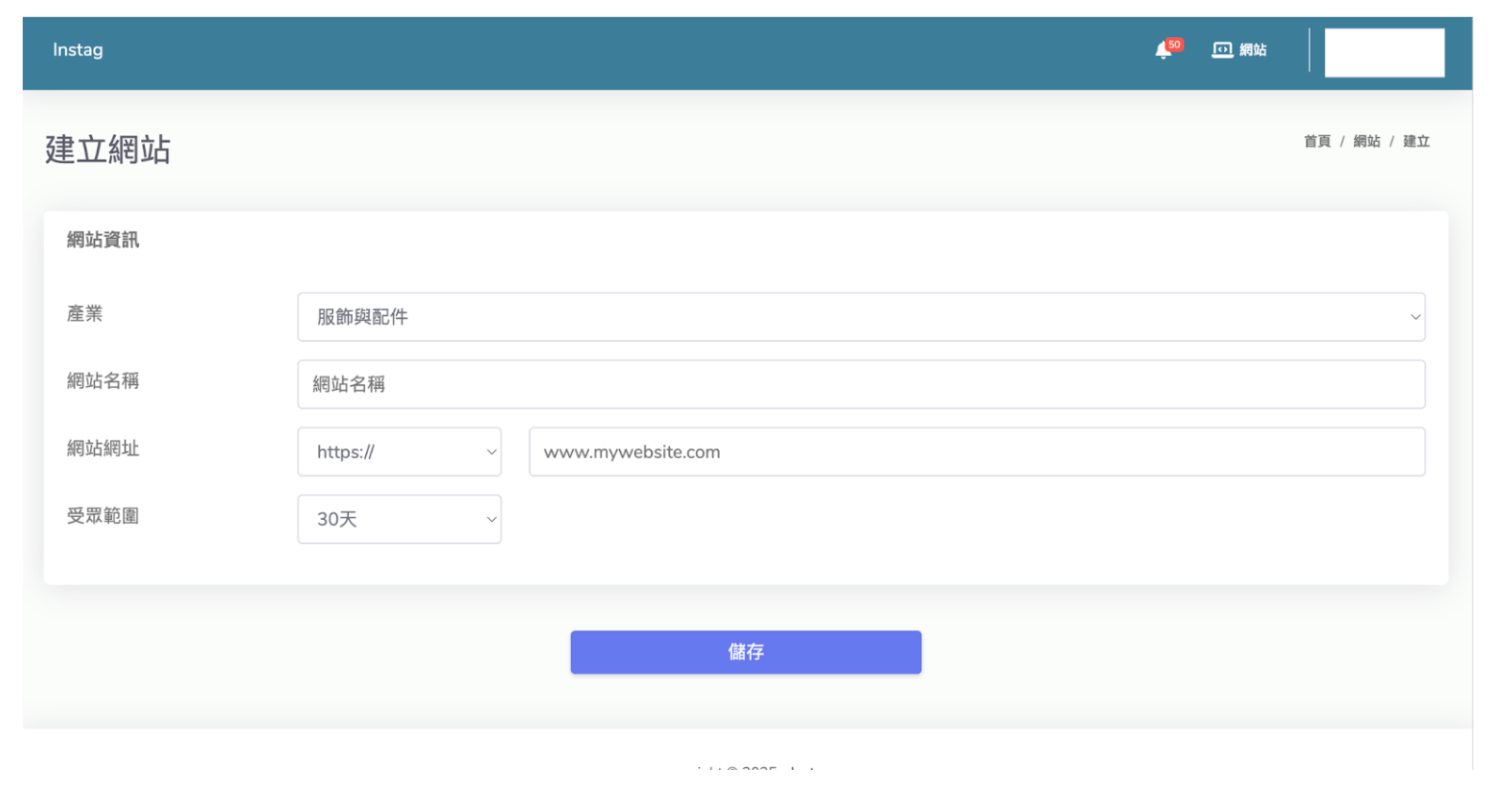Click the 網站網址 field label
Image resolution: width=1490 pixels, height=790 pixels.
[x=103, y=449]
